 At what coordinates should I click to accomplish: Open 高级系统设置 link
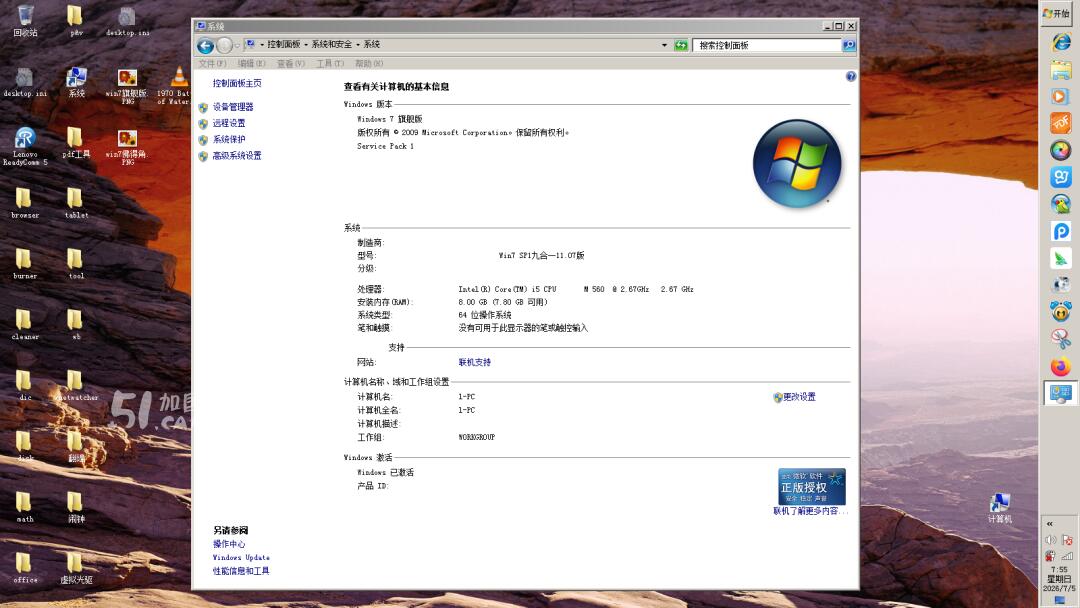pos(237,156)
